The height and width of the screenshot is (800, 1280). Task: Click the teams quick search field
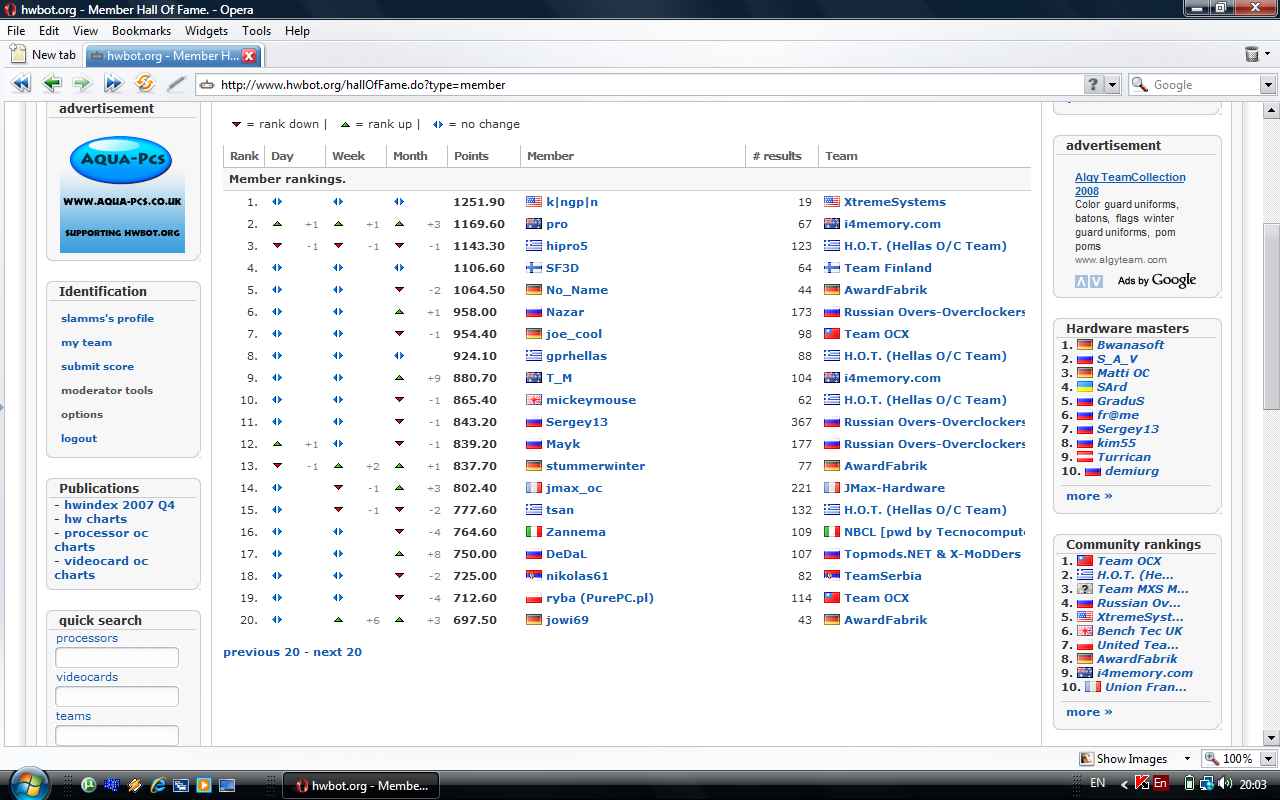tap(117, 736)
